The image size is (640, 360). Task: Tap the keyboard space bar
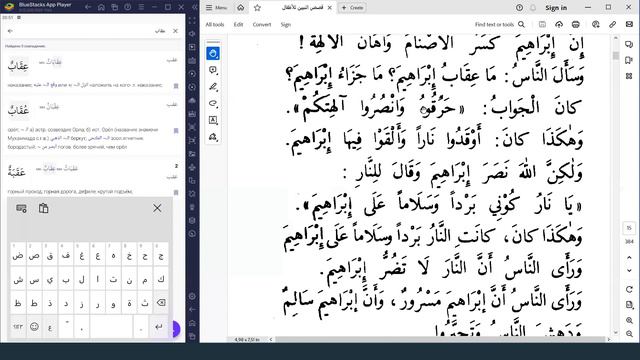111,327
